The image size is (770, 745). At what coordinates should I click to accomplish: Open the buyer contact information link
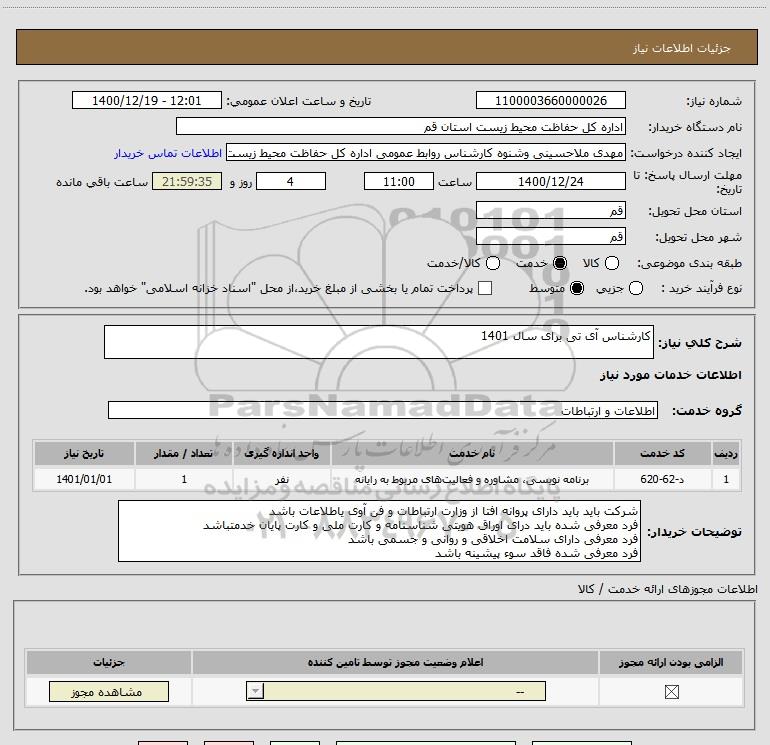pos(168,153)
